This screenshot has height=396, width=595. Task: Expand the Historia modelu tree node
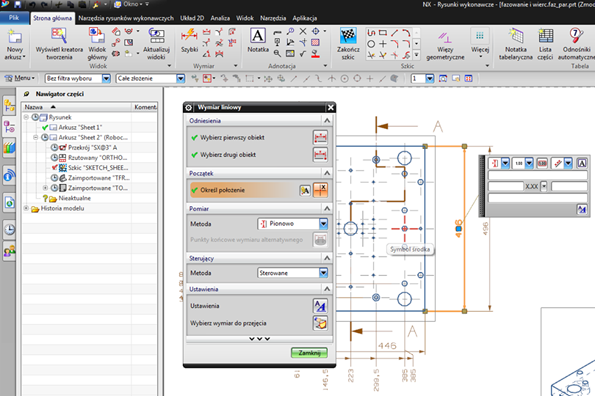coord(26,208)
